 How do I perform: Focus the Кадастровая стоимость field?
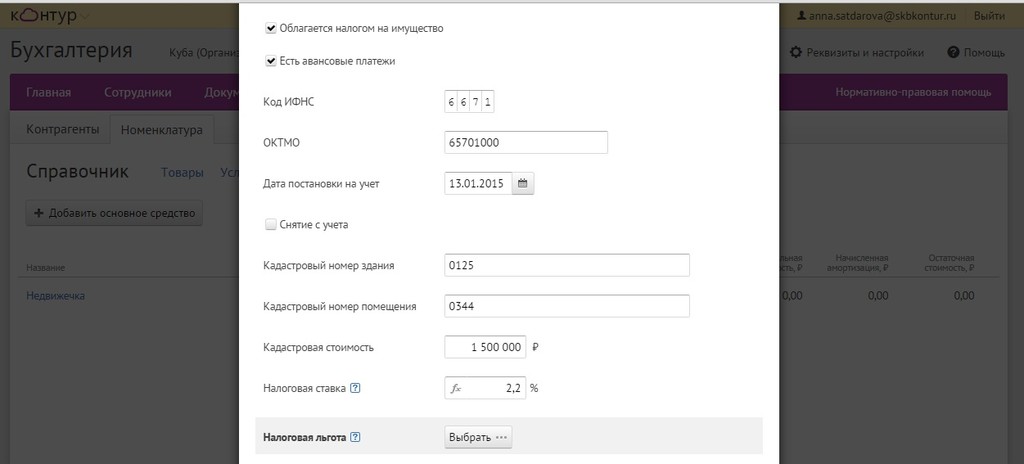(x=485, y=347)
